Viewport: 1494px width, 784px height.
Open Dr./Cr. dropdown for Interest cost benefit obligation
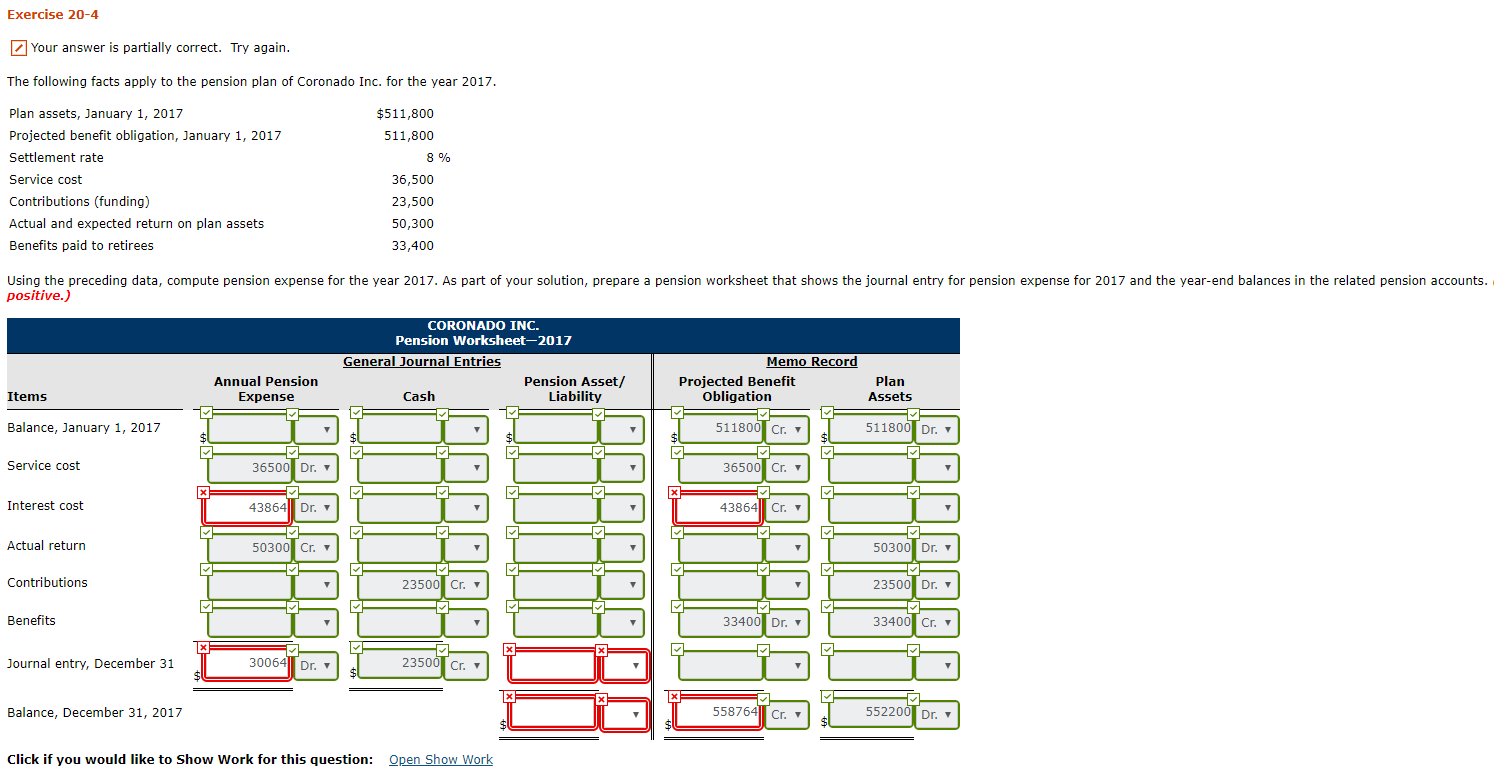click(x=787, y=508)
